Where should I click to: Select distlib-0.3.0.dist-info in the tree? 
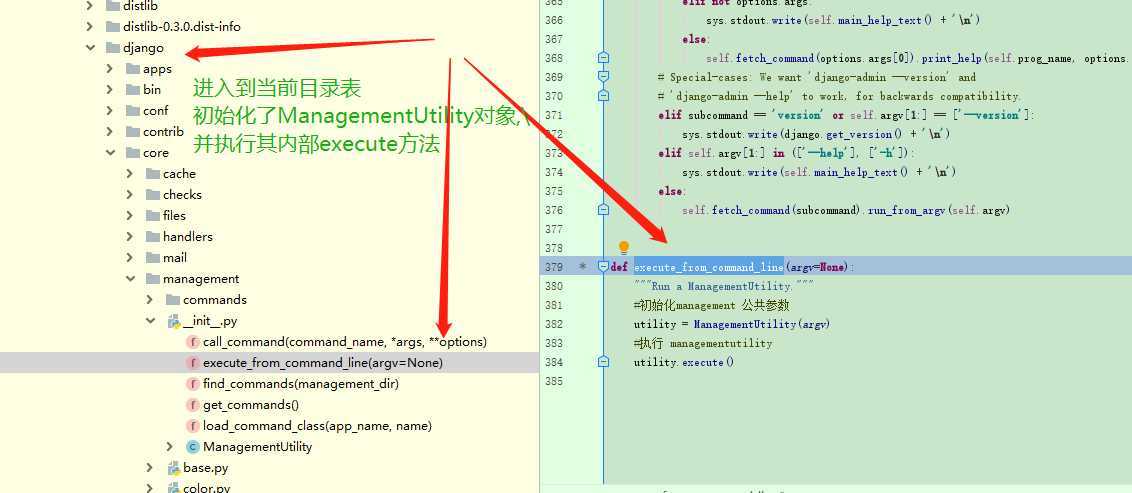coord(182,27)
